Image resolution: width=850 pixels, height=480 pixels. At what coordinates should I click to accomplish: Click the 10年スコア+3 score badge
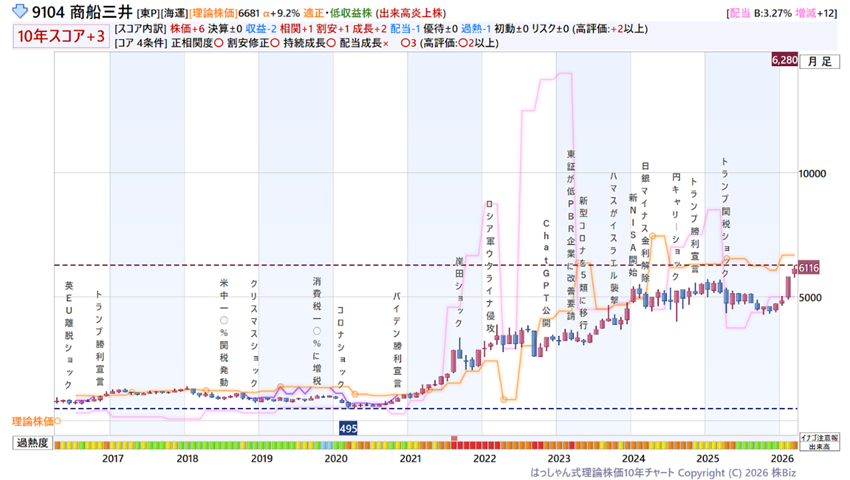(x=59, y=36)
